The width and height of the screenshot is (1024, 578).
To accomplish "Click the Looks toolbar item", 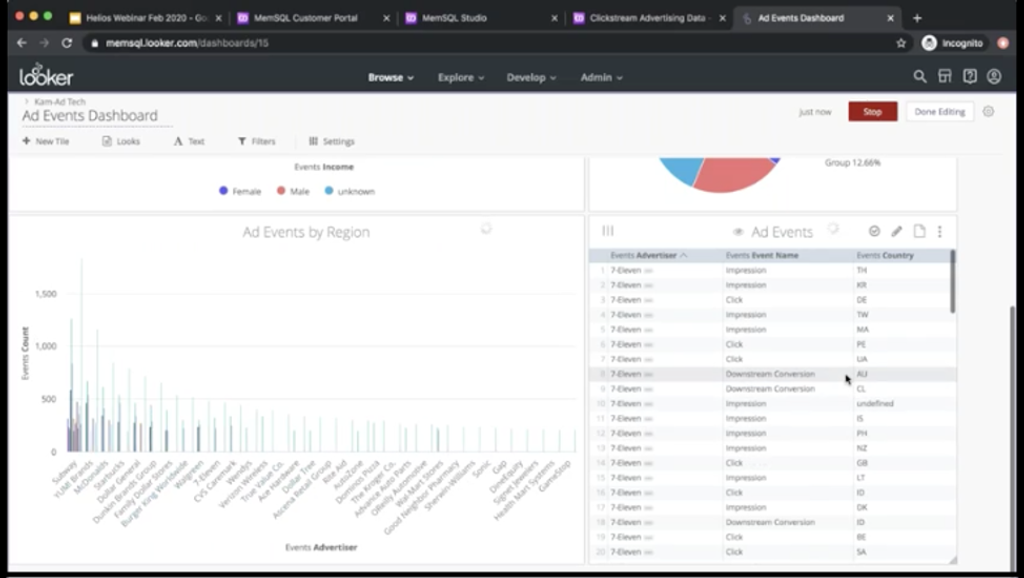I will click(x=121, y=141).
